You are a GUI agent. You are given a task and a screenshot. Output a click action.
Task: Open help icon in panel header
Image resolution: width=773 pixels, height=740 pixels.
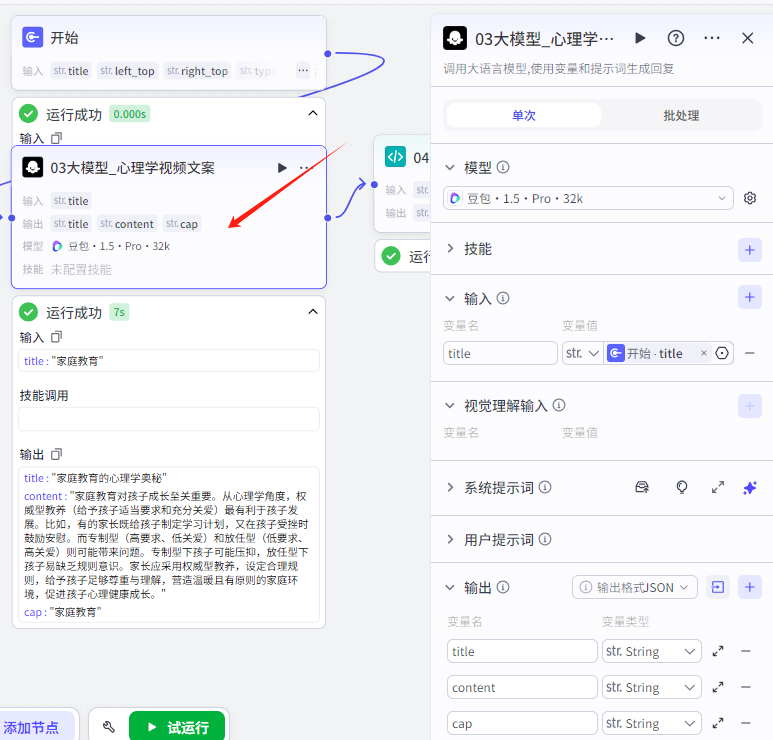click(x=675, y=38)
